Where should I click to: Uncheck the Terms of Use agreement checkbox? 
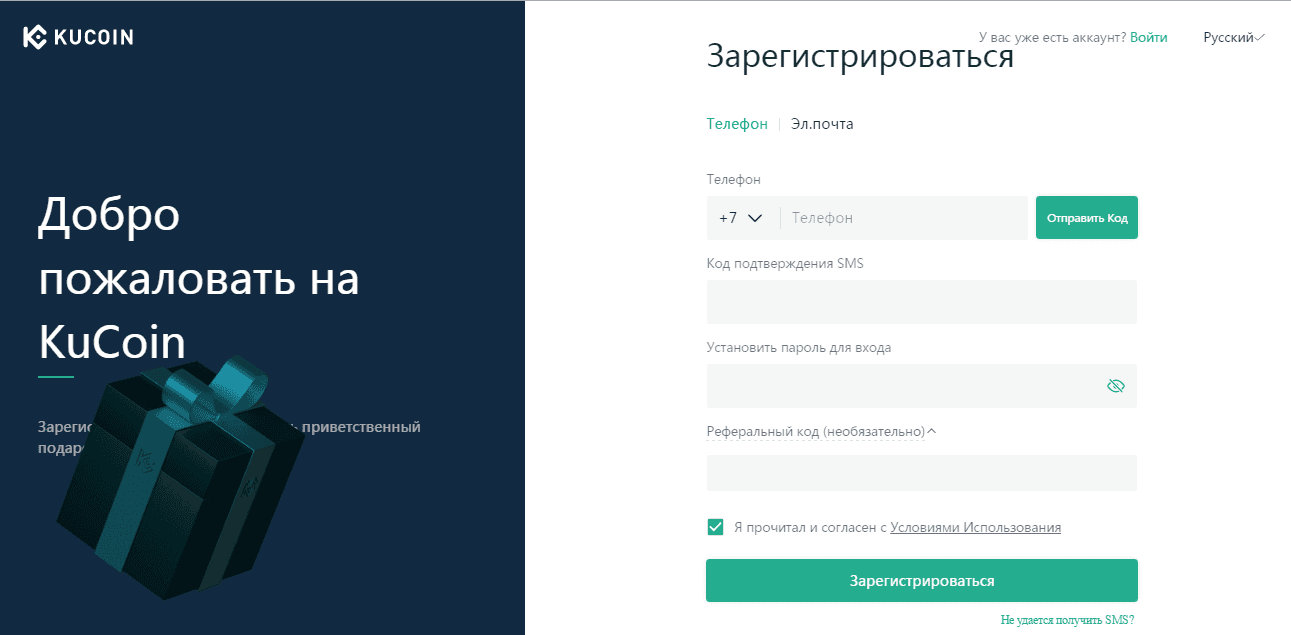[x=715, y=527]
